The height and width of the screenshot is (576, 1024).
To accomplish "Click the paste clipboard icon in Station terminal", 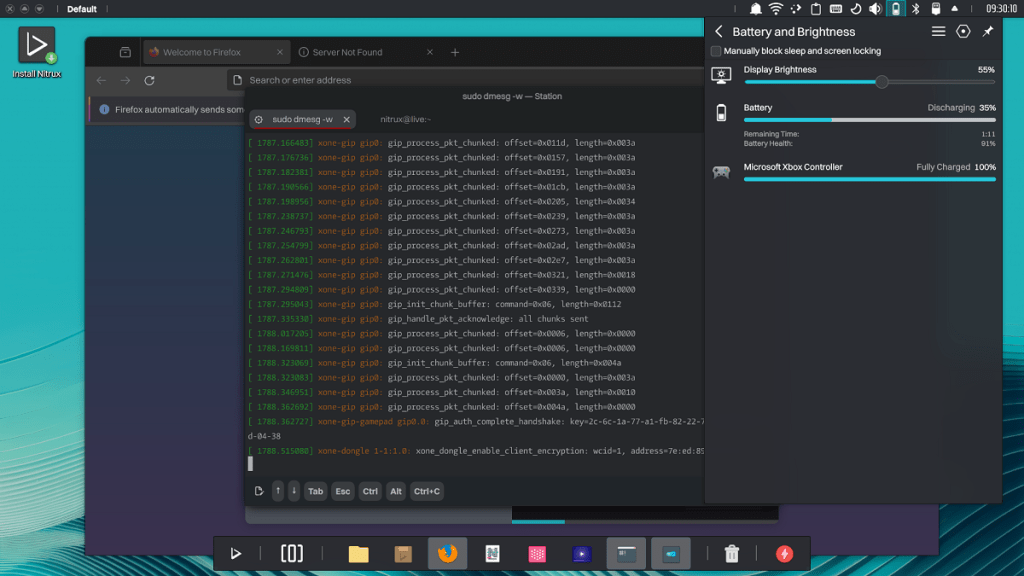I will [258, 491].
